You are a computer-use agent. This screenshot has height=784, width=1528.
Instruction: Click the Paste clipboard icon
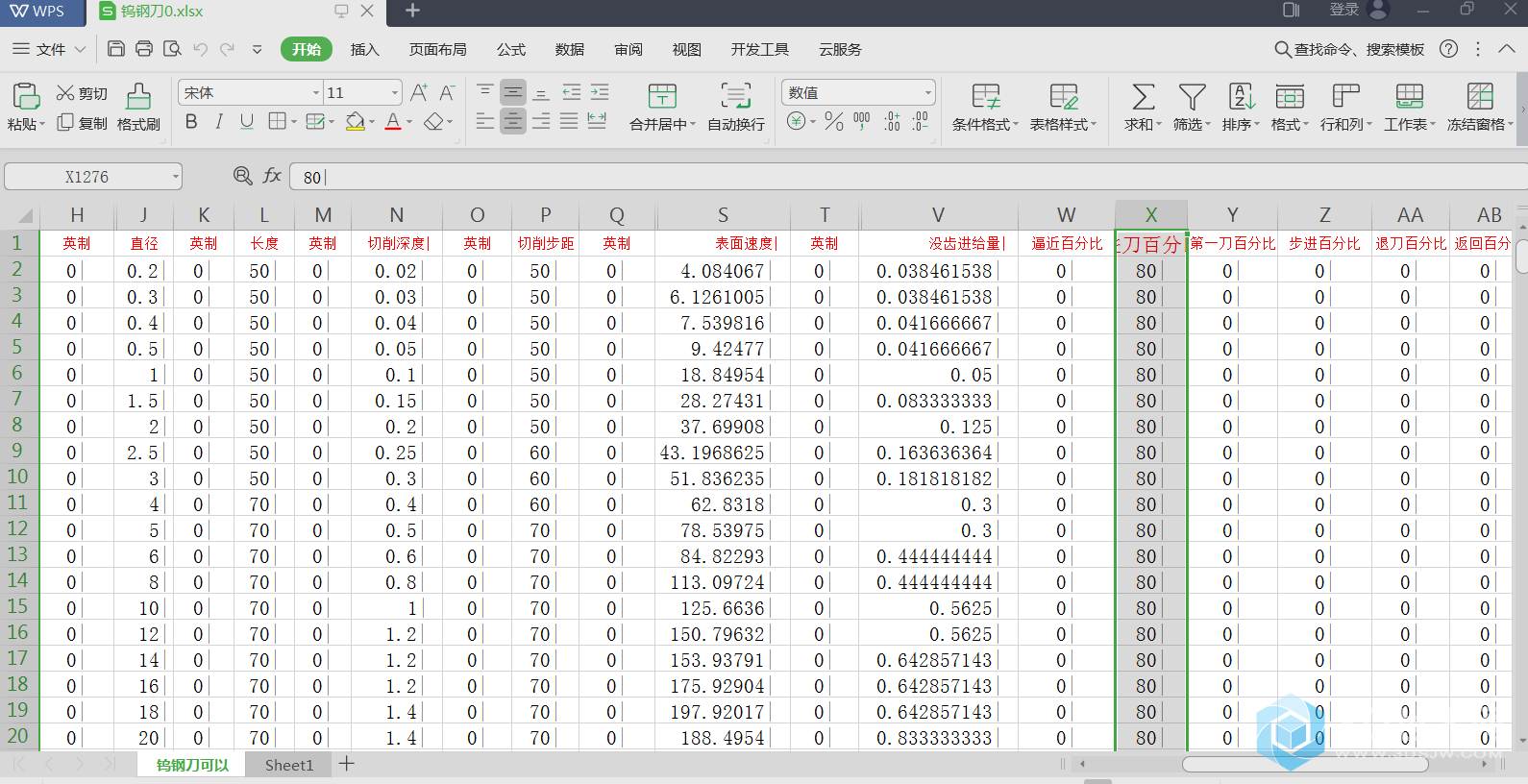click(26, 96)
